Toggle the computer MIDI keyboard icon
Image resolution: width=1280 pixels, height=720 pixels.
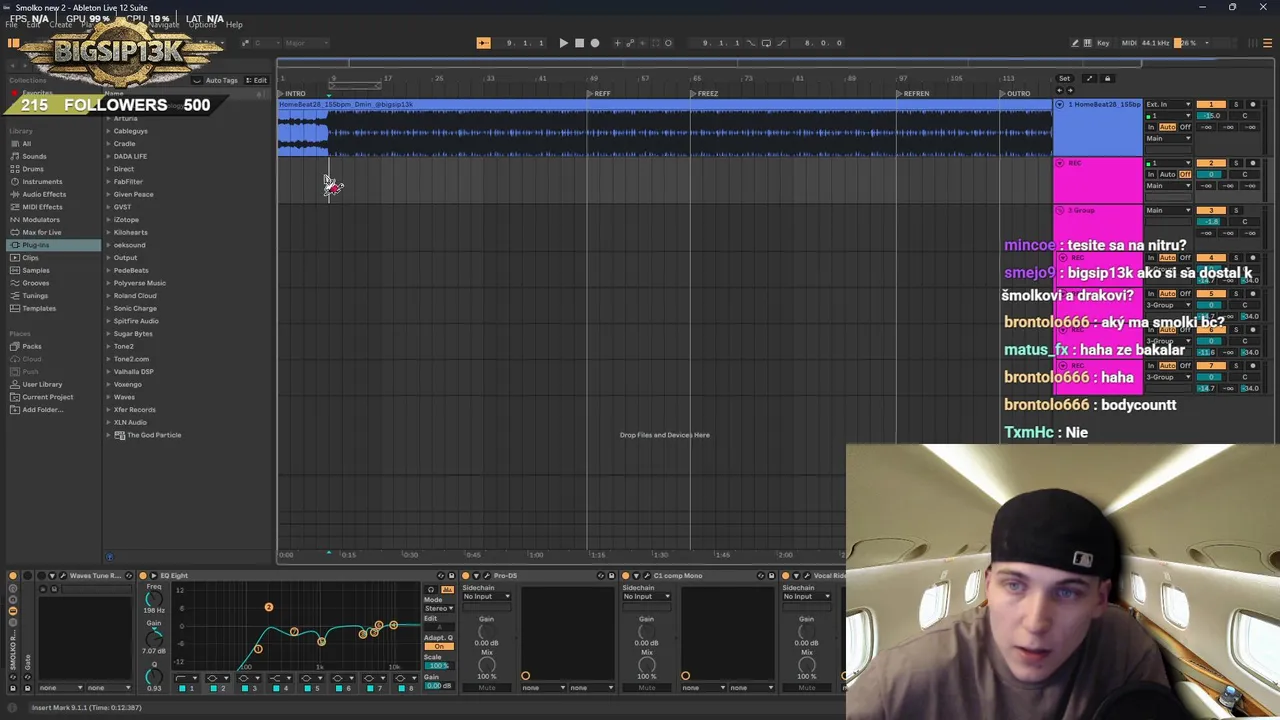[x=1088, y=43]
